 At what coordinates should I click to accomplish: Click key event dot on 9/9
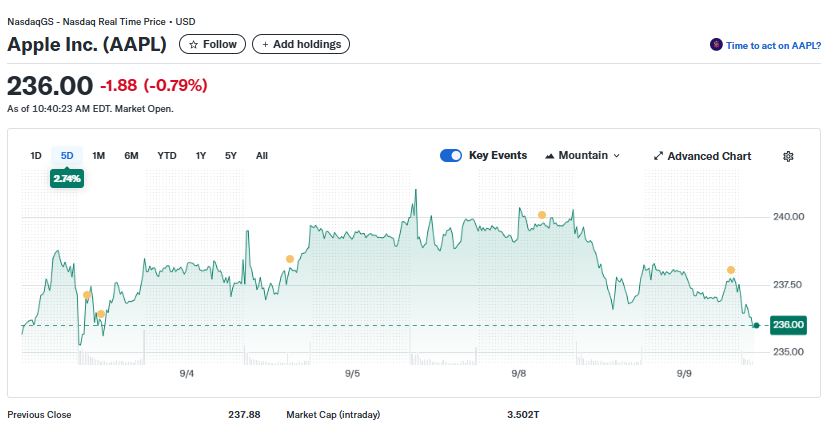pos(731,270)
